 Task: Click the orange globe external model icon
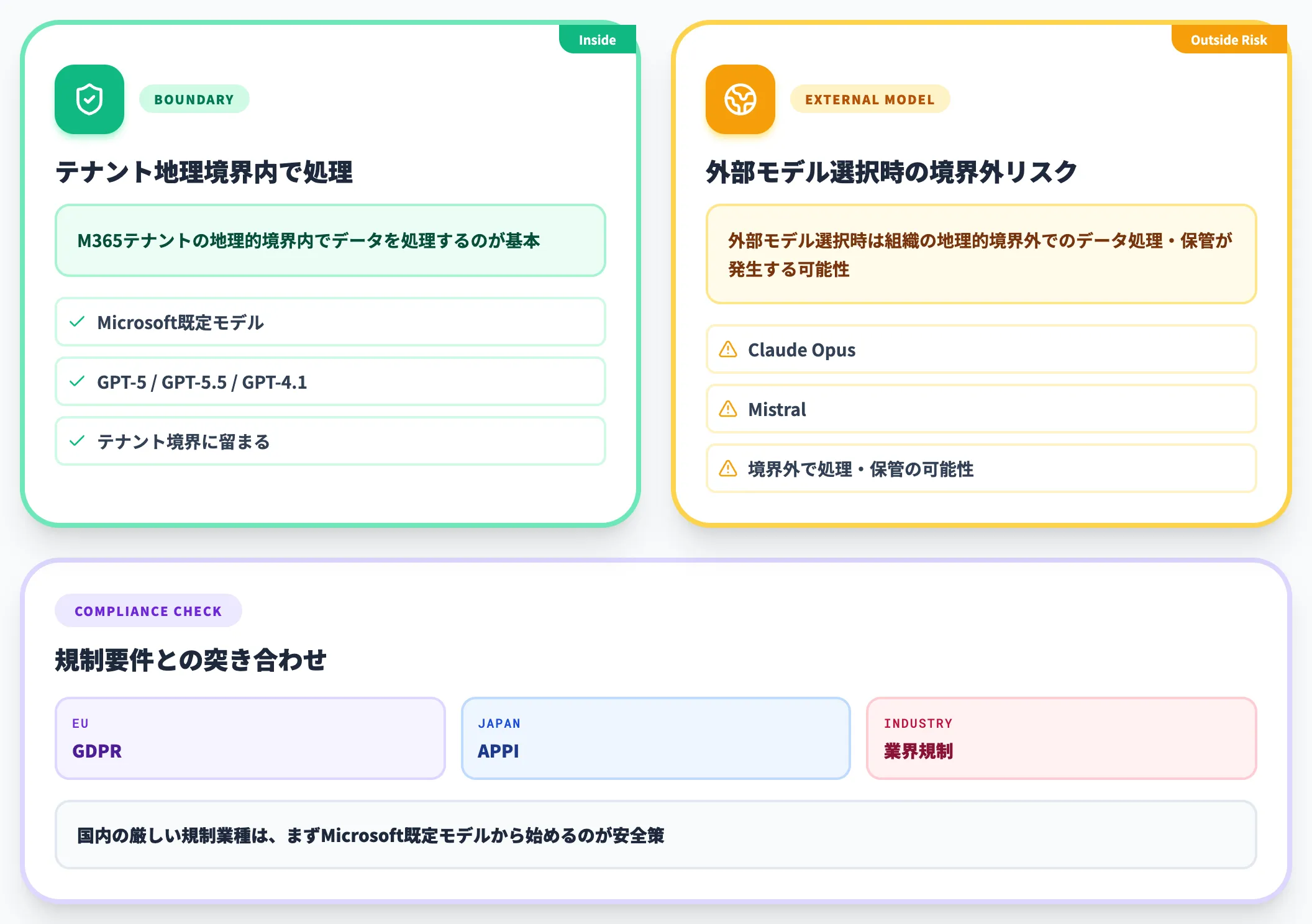[740, 99]
